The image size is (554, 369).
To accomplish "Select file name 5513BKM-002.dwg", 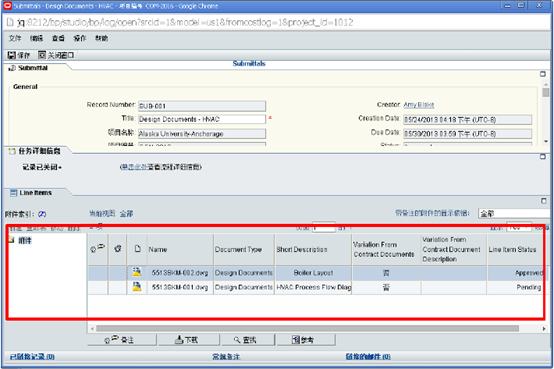I will (x=180, y=273).
